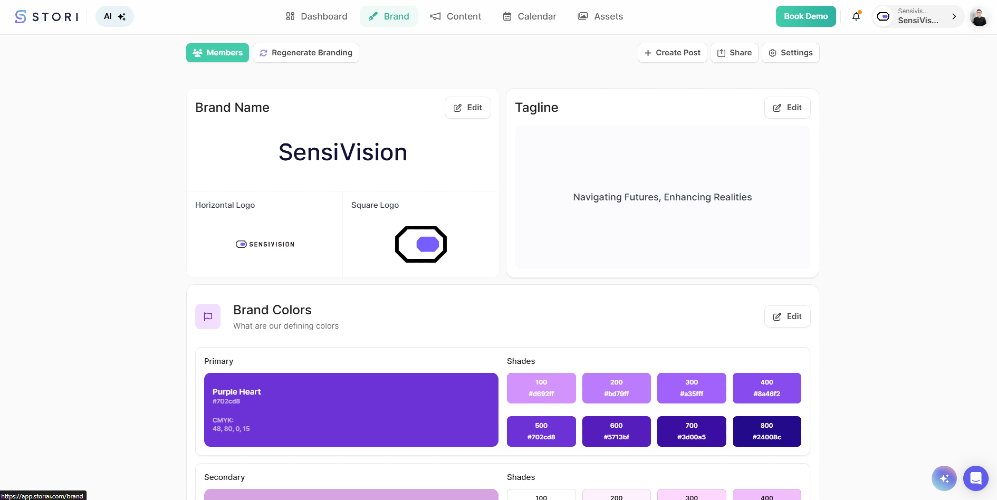Click the sparkle AI floating button
Image resolution: width=997 pixels, height=500 pixels.
tap(943, 478)
